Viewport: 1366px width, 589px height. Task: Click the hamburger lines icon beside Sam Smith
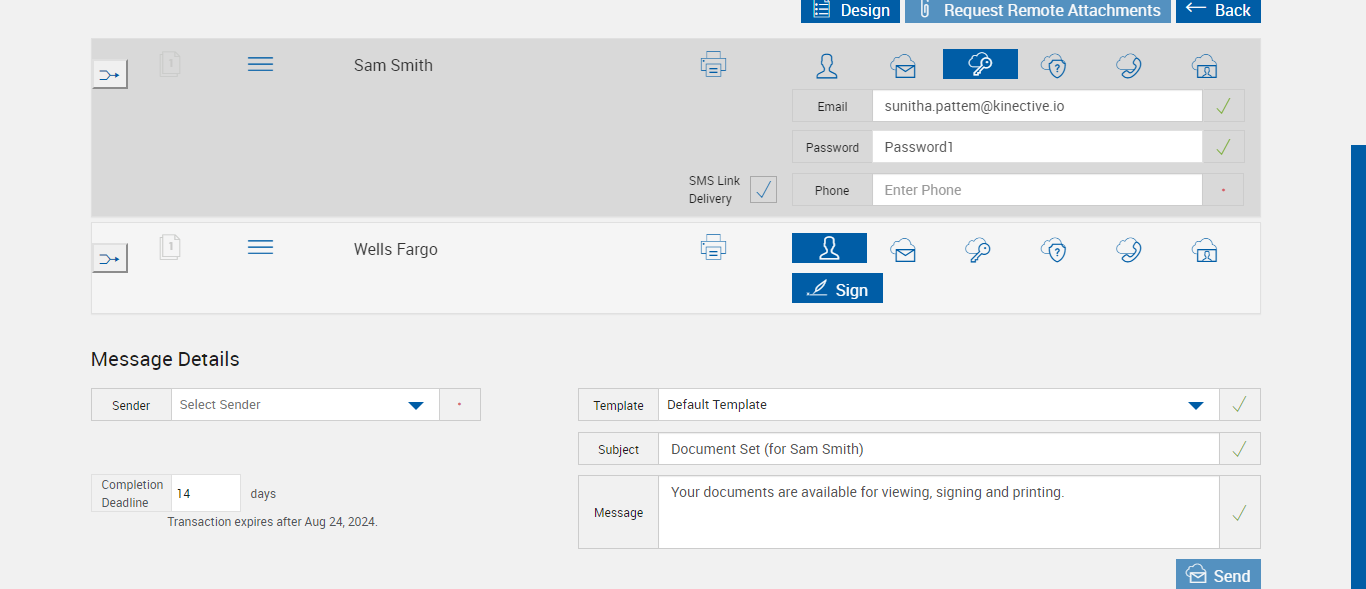tap(260, 65)
